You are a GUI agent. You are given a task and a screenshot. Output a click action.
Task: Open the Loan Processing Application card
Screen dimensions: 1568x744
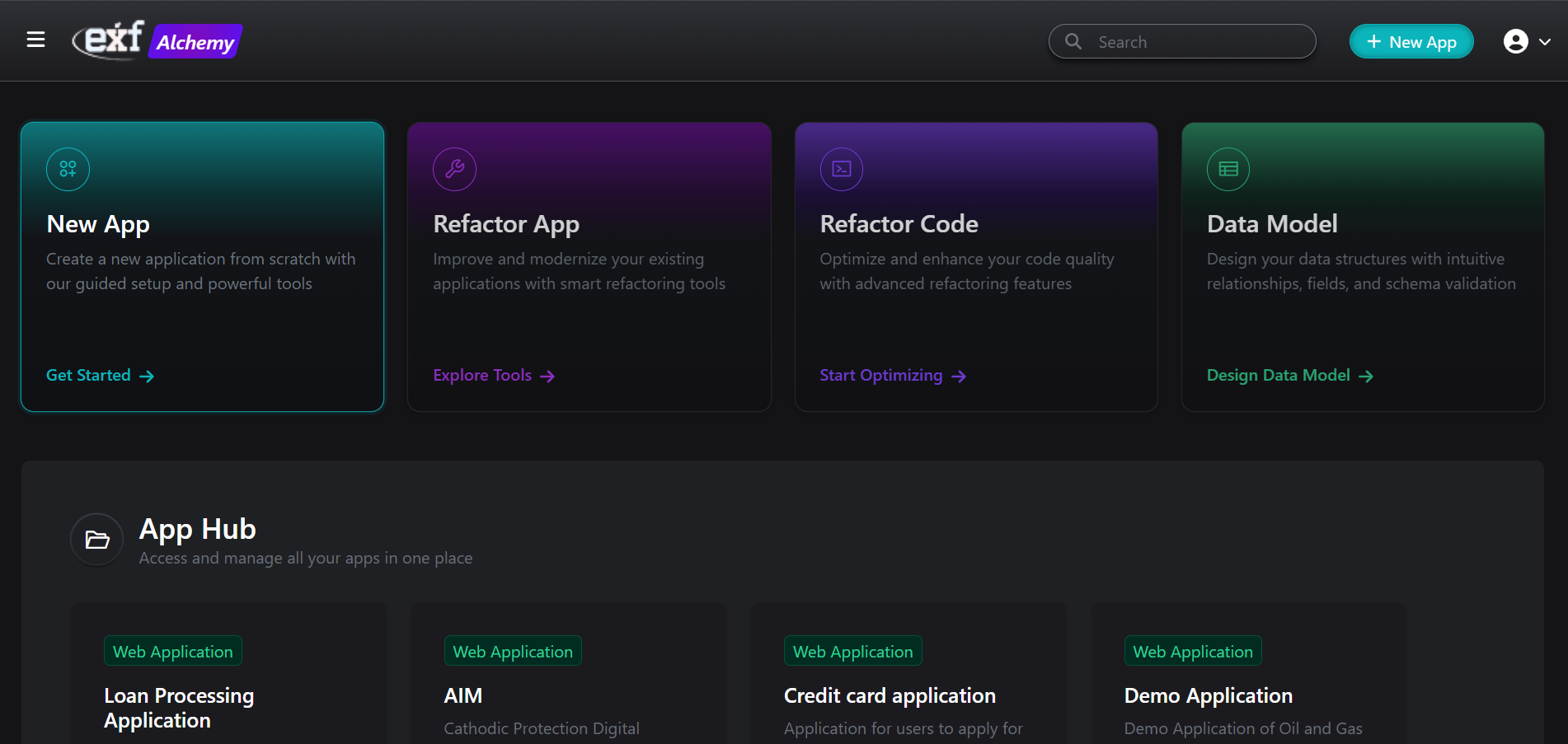pos(179,708)
